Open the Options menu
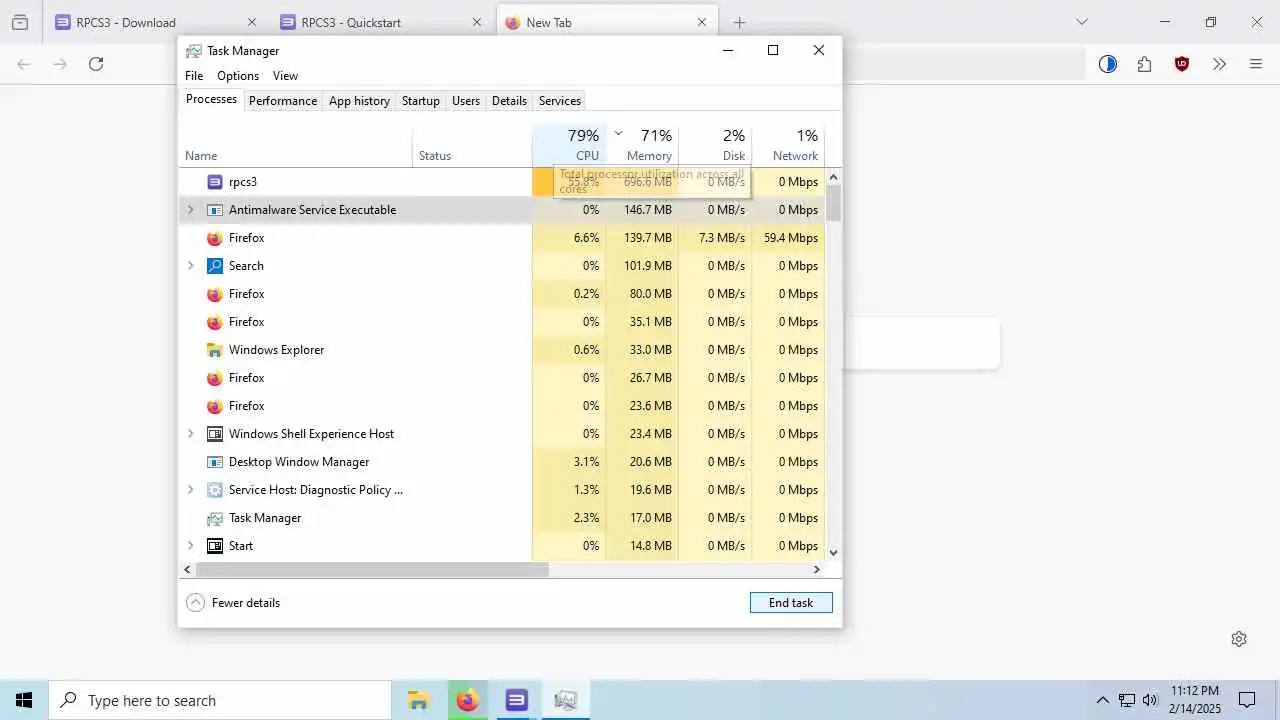This screenshot has width=1280, height=720. 238,76
